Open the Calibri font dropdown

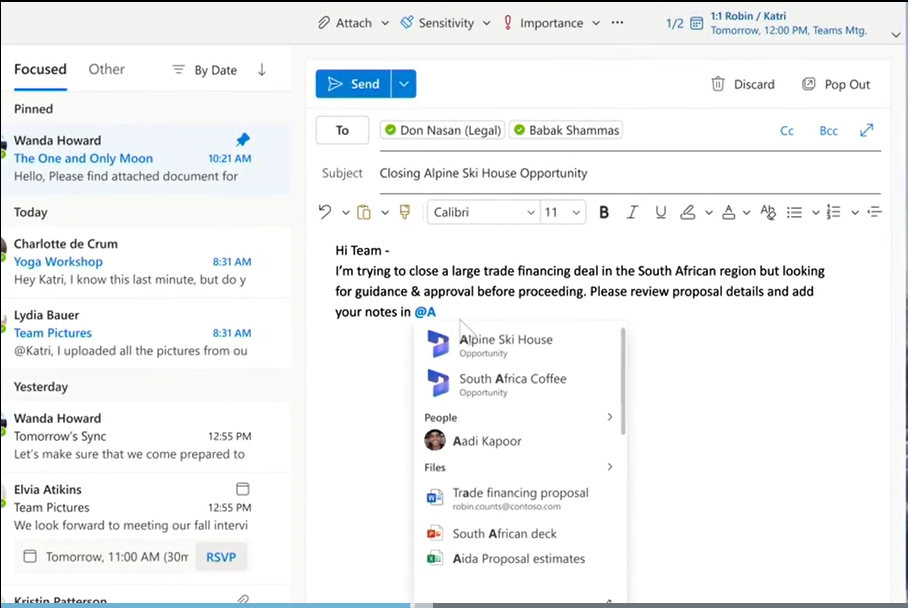pyautogui.click(x=483, y=213)
